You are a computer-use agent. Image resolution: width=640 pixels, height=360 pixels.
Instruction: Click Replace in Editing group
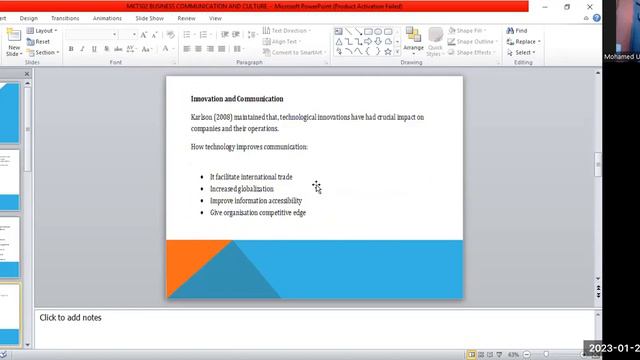524,42
